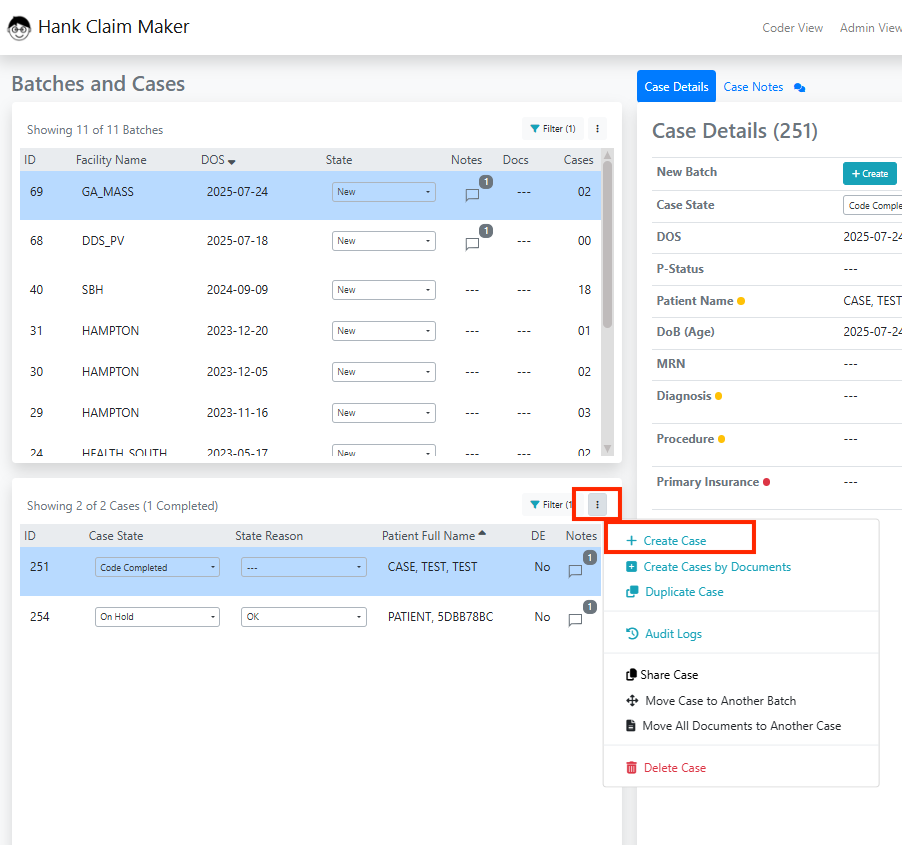
Task: Open notes icon for case 251
Action: click(575, 571)
